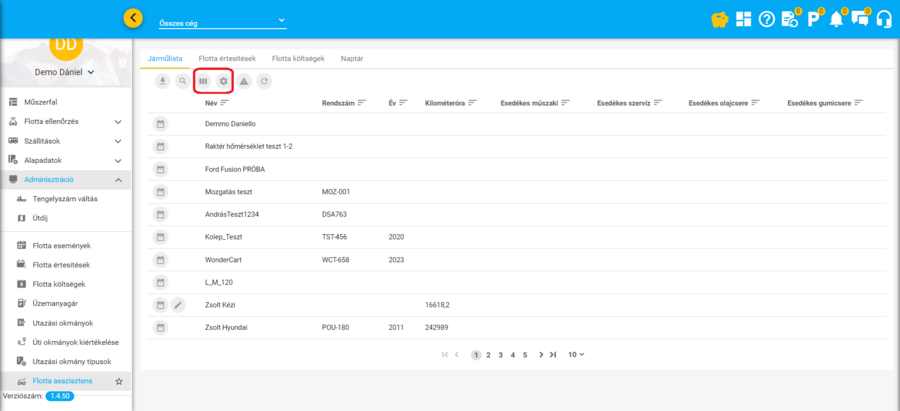Toggle favorite star on Flotta asszisztens

pos(119,381)
